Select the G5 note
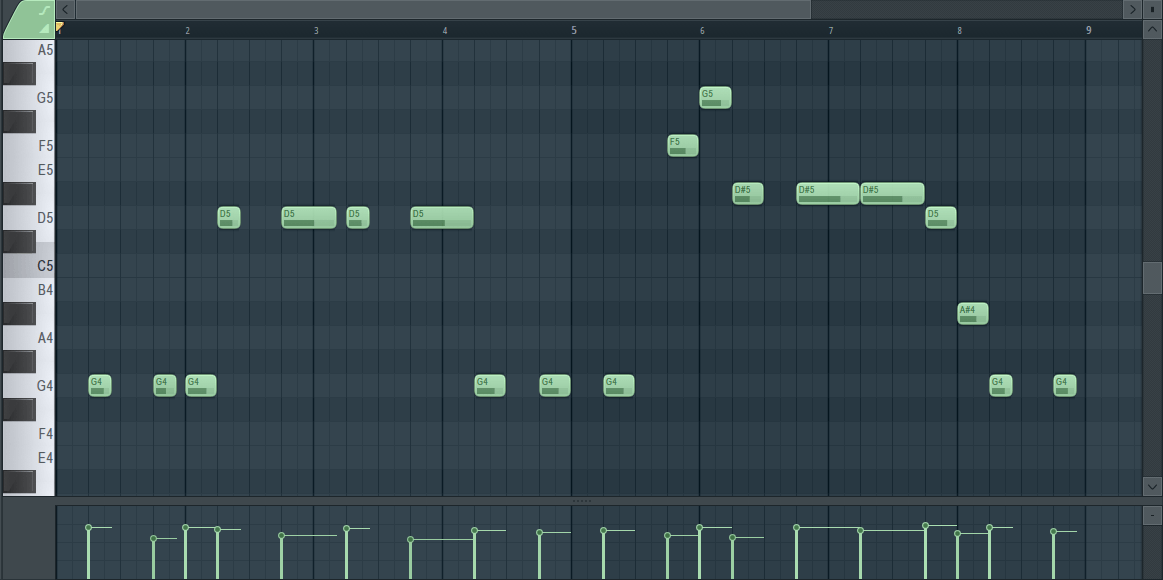The width and height of the screenshot is (1163, 580). pyautogui.click(x=715, y=98)
